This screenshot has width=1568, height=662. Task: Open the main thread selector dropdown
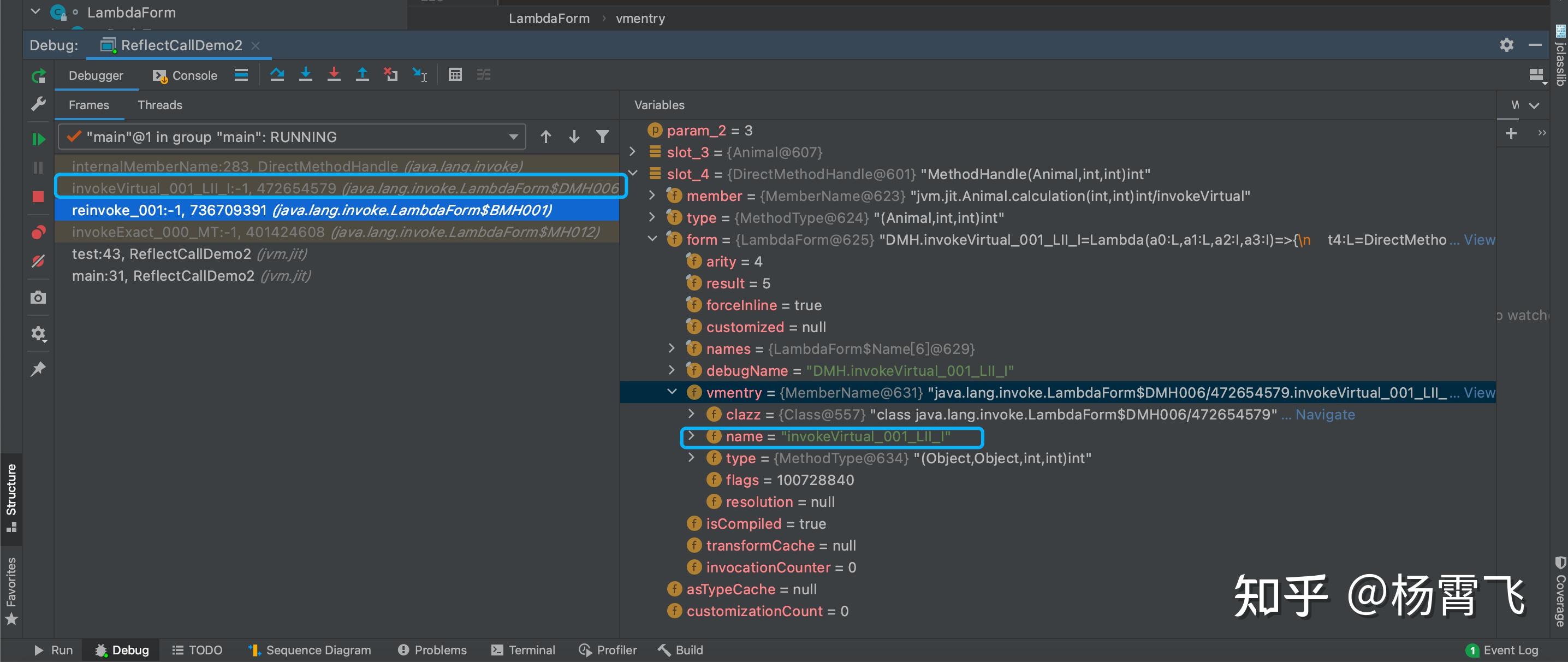click(x=513, y=137)
